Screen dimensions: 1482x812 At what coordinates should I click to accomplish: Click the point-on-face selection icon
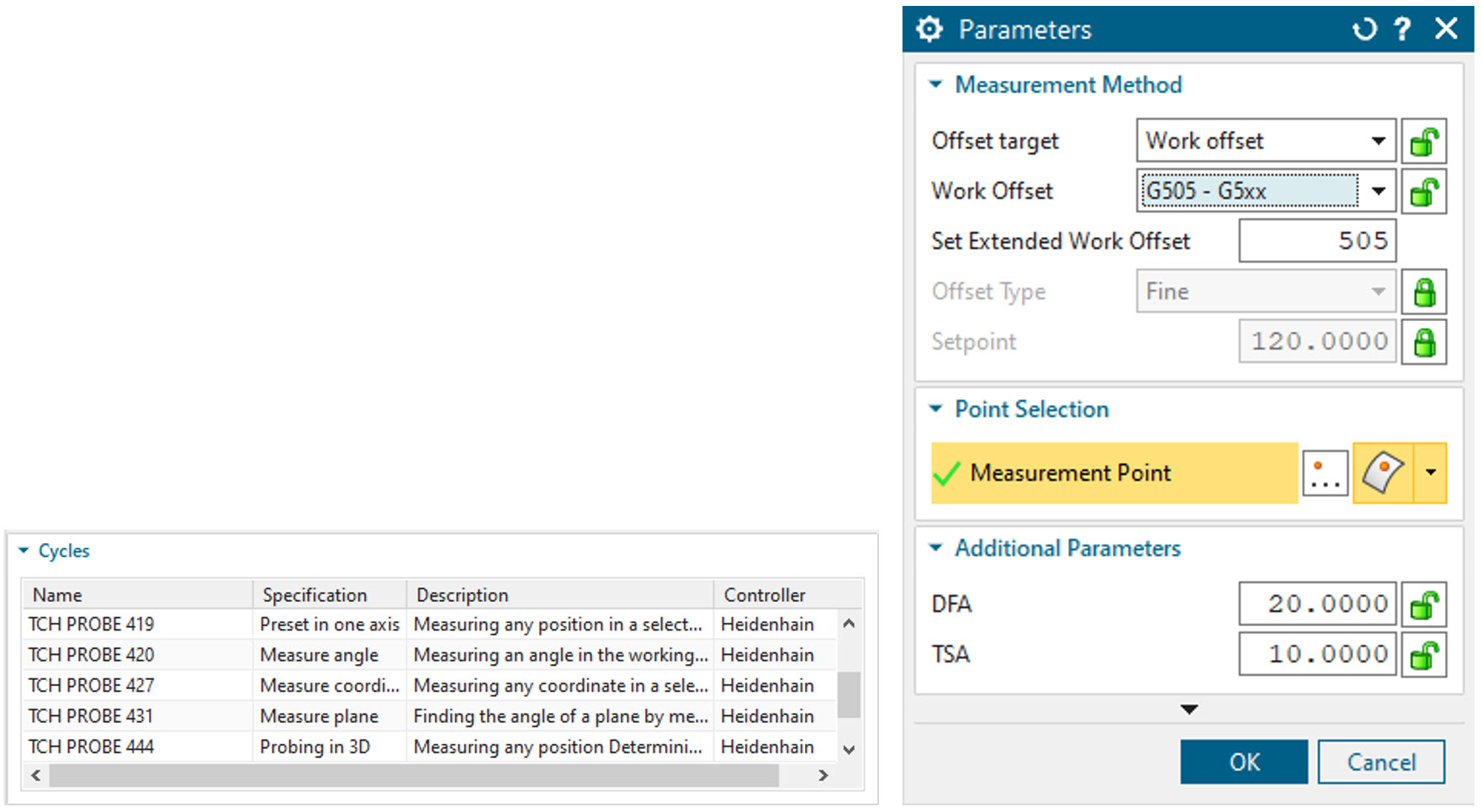click(x=1383, y=473)
